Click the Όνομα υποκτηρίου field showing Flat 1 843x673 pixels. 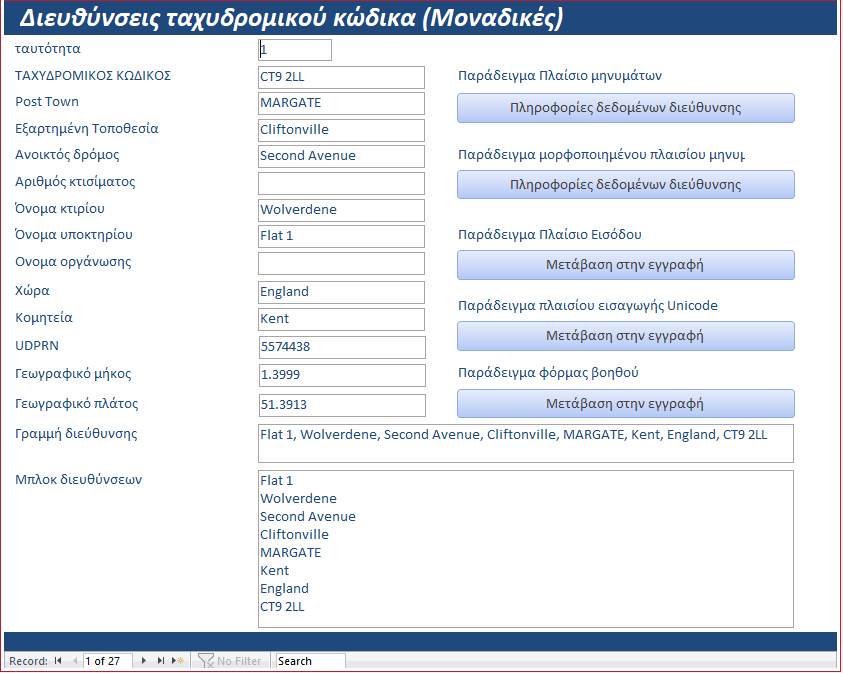coord(341,237)
